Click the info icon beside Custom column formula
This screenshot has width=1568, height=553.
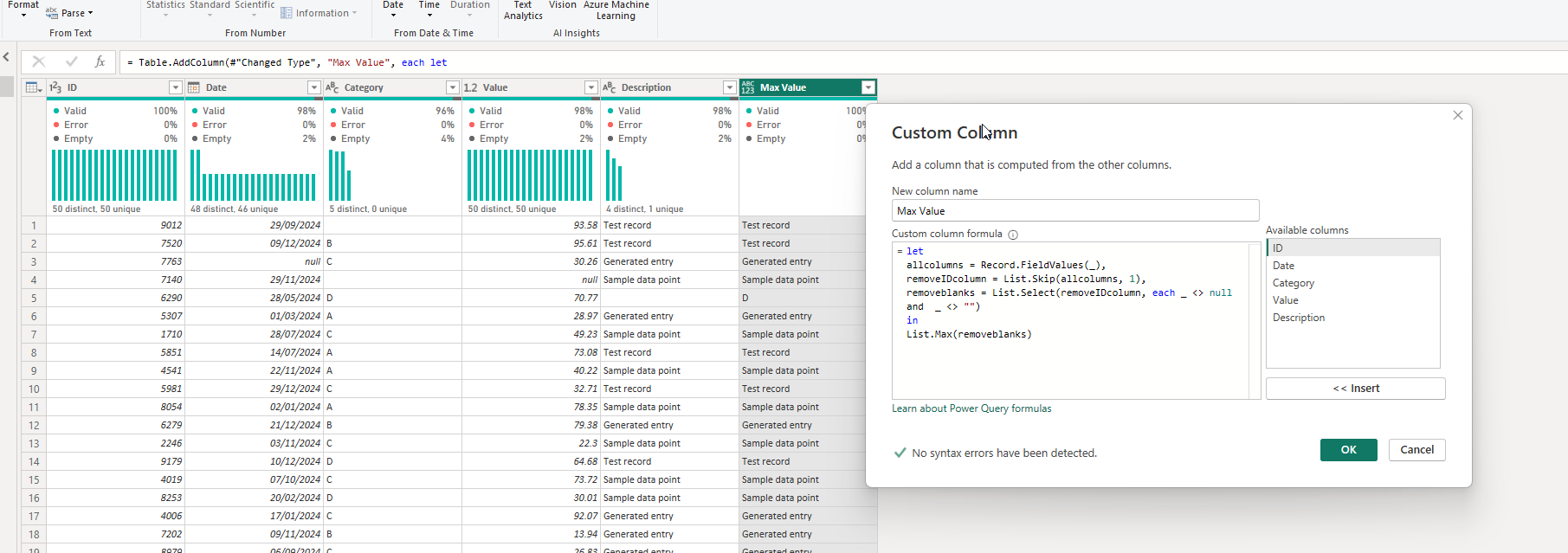(x=1013, y=235)
